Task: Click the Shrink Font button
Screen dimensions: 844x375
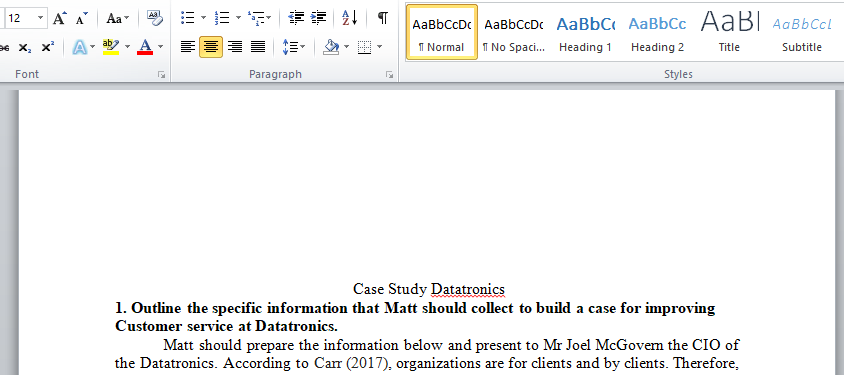Action: [81, 18]
